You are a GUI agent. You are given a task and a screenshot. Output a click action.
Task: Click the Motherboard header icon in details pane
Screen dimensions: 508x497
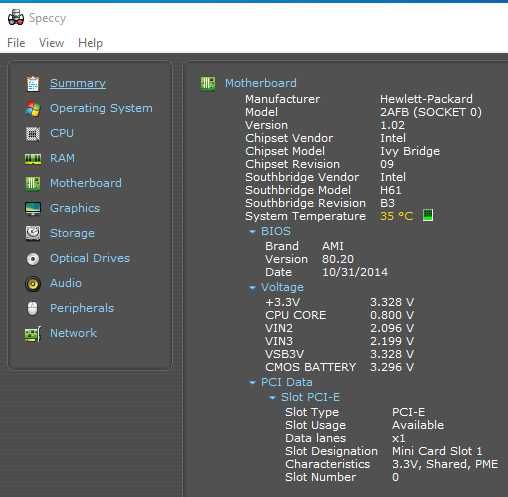208,83
